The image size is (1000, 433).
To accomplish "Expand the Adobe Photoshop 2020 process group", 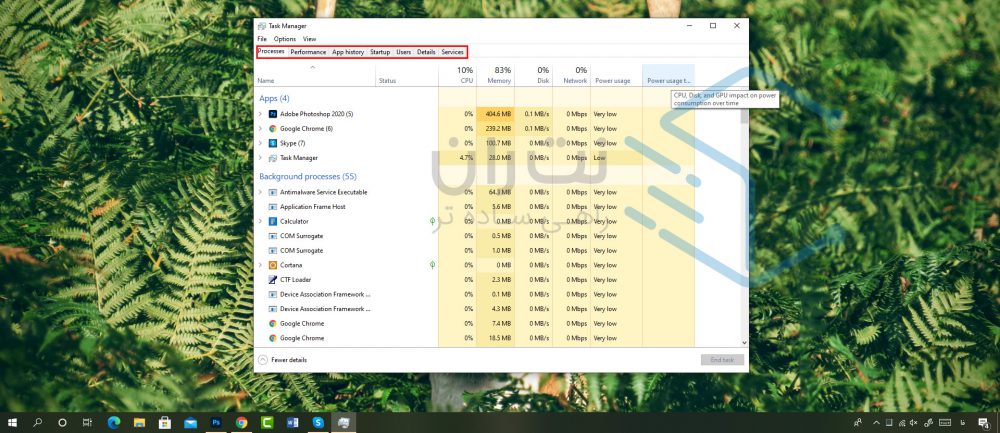I will (x=260, y=114).
